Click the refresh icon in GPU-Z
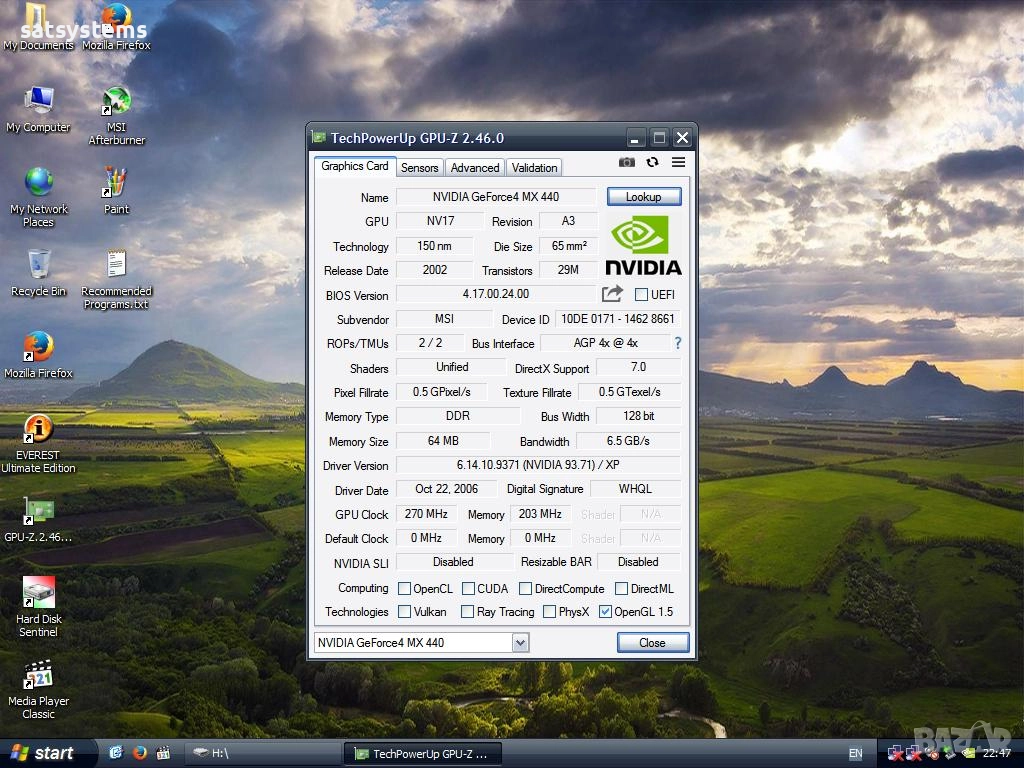Viewport: 1024px width, 768px height. point(653,162)
